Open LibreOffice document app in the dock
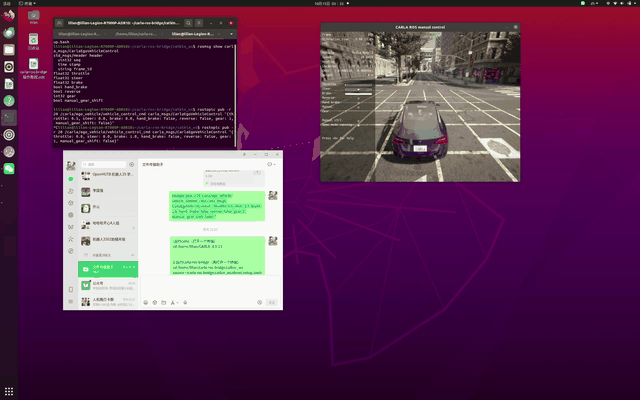Viewport: 640px width, 400px height. [x=9, y=84]
